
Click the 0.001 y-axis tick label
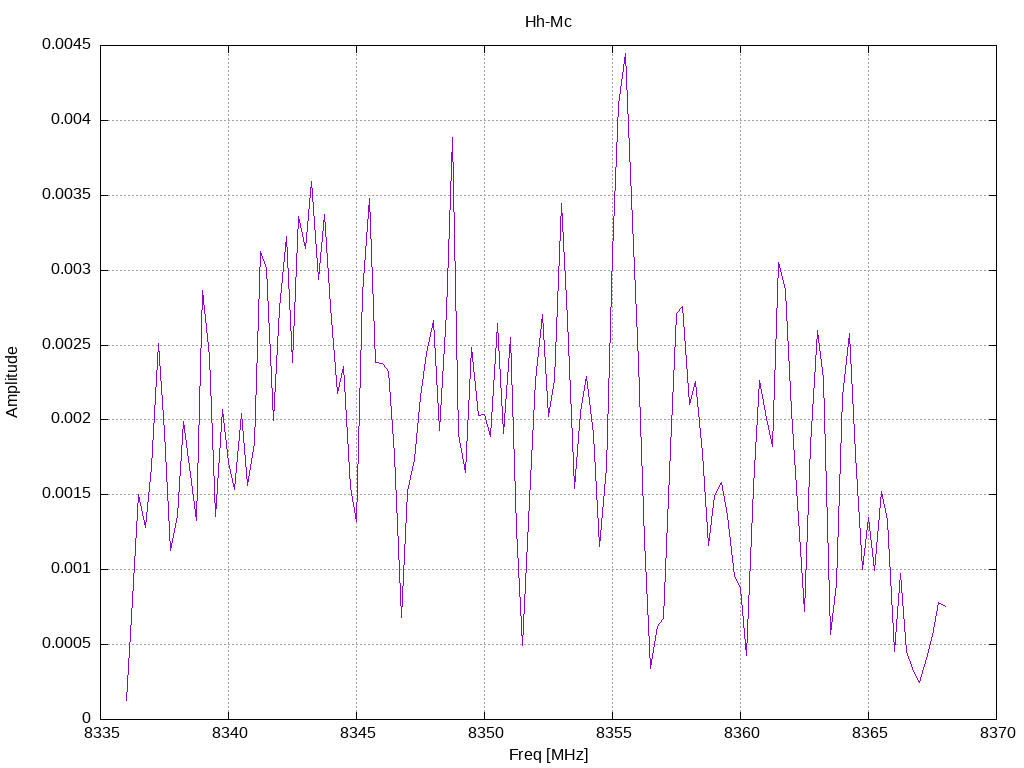tap(71, 568)
